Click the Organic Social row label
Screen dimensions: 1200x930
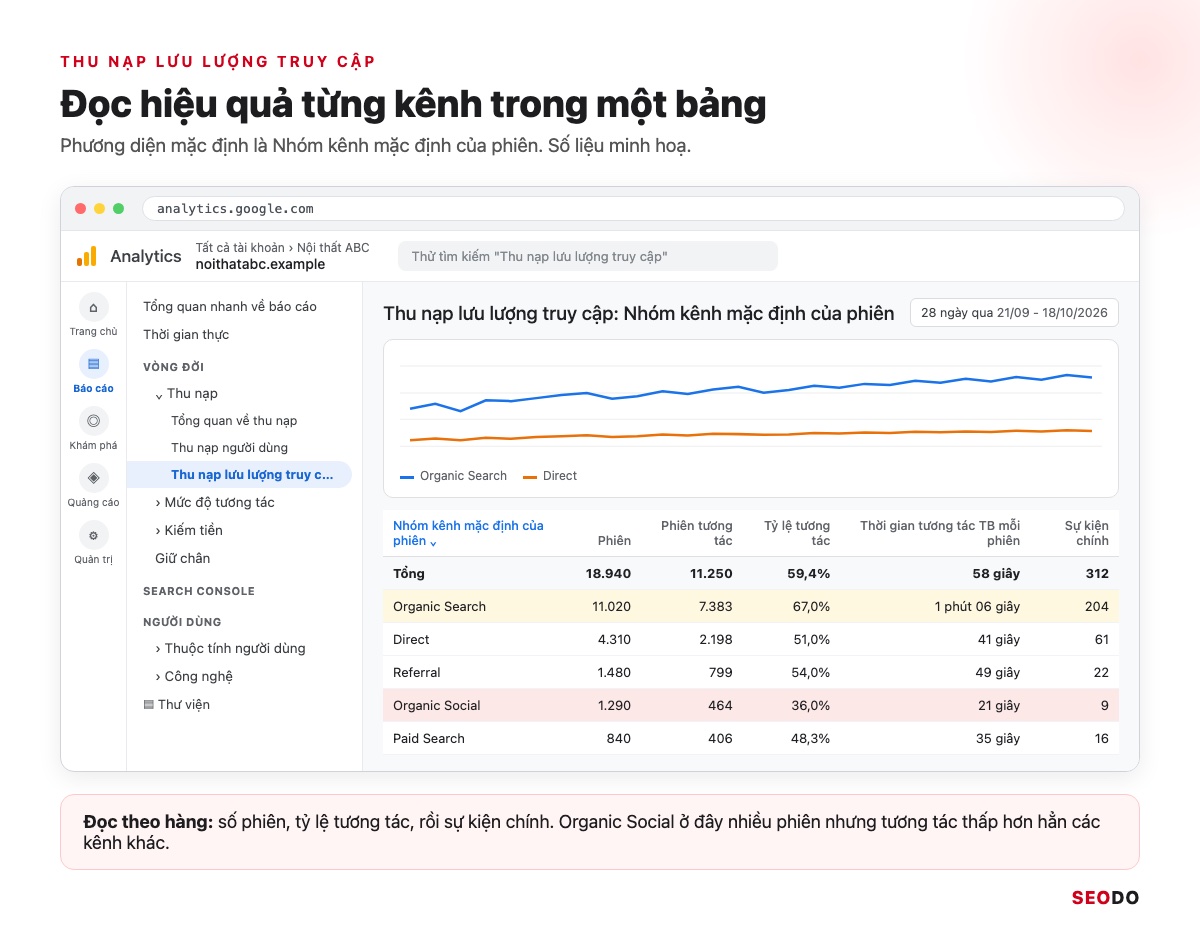point(437,705)
